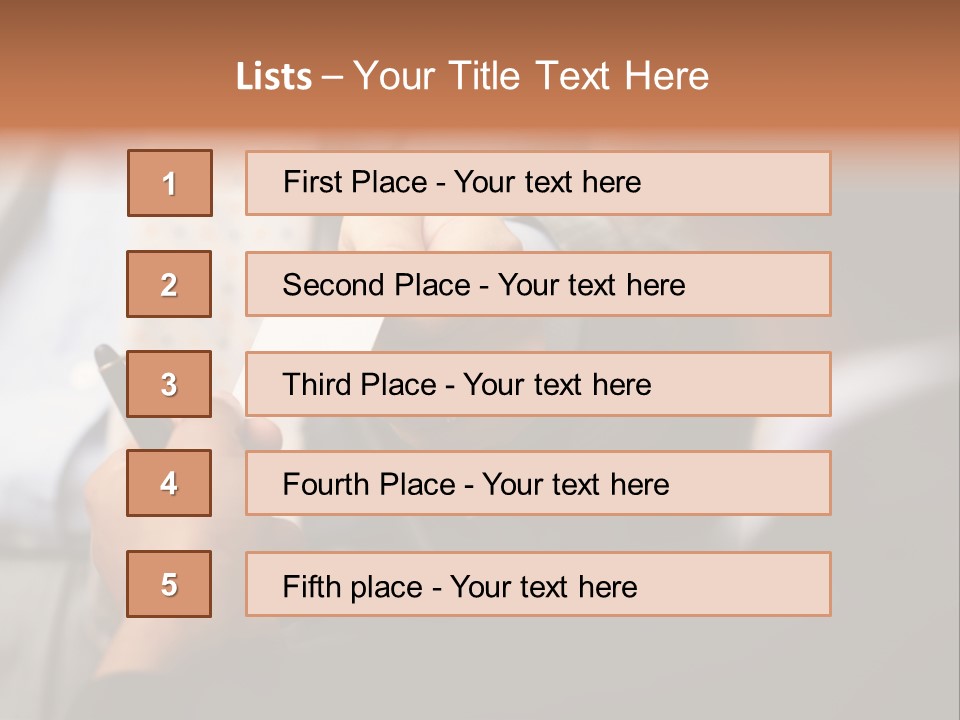Click the number 5 box

click(x=169, y=584)
